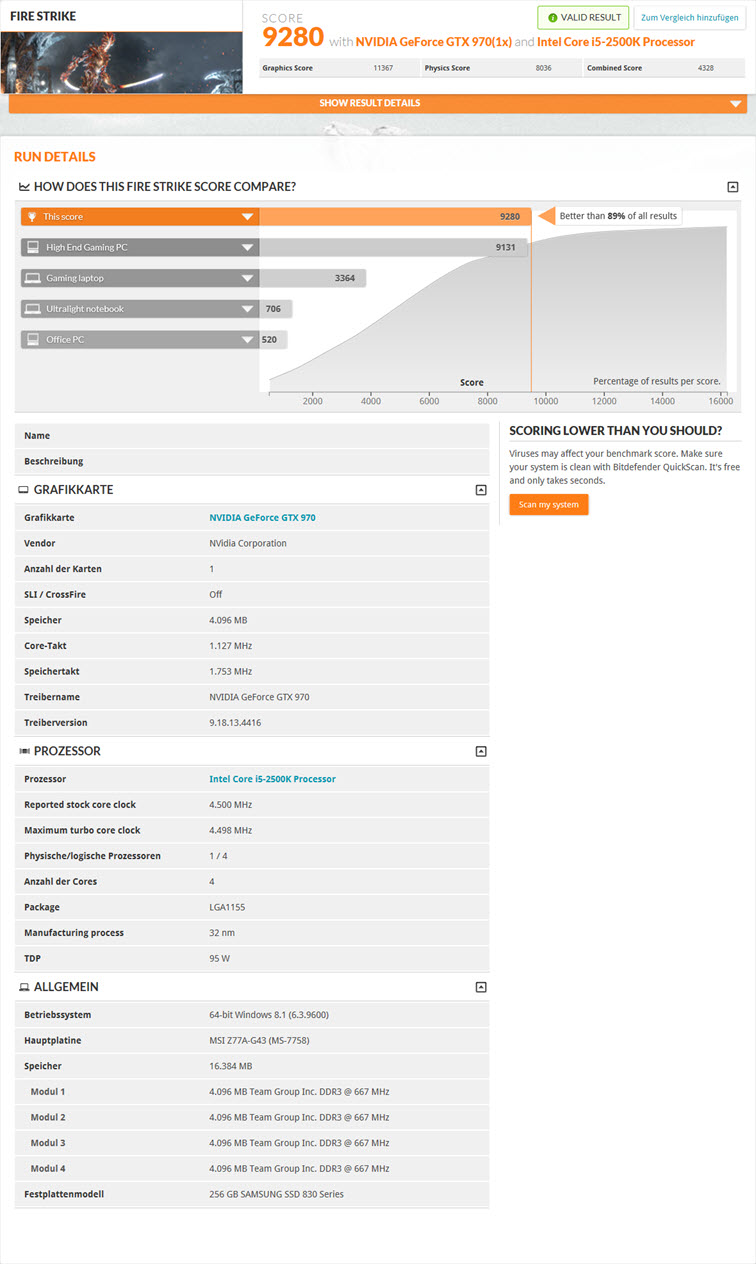Click Maximum turbo core clock value 4.498 MHz

click(231, 831)
